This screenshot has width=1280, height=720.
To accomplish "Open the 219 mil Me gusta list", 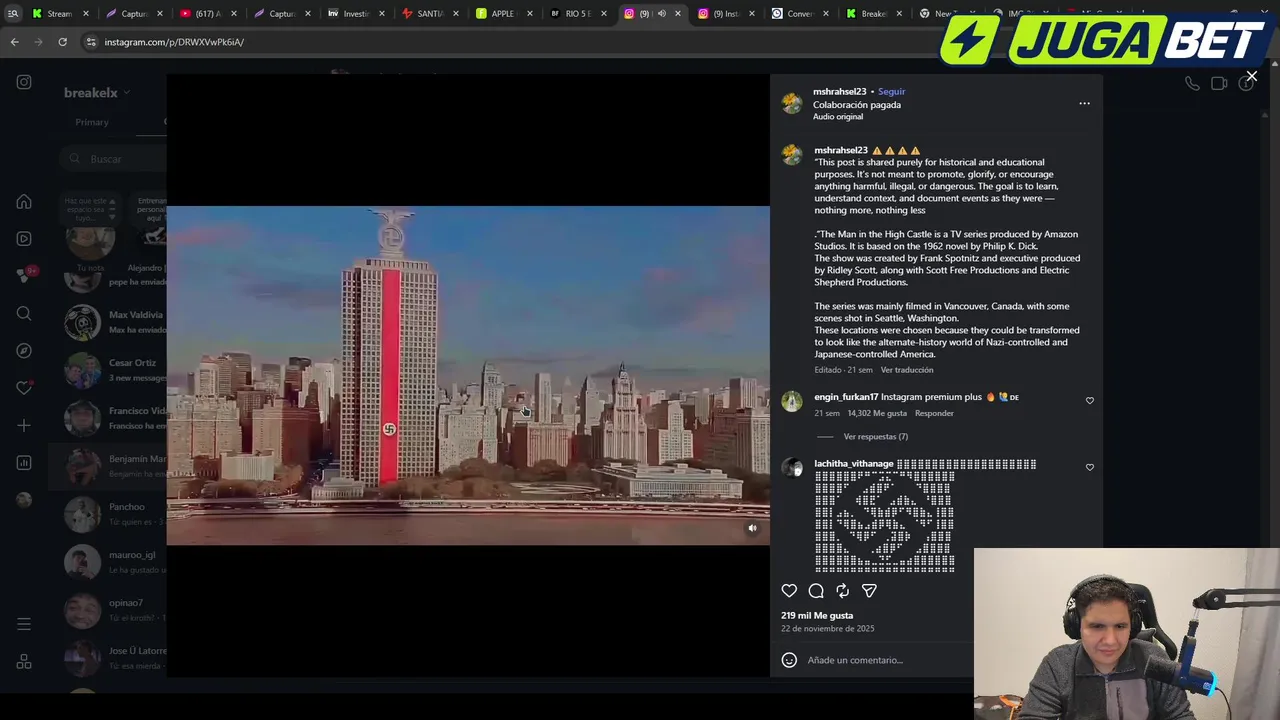I will 817,616.
